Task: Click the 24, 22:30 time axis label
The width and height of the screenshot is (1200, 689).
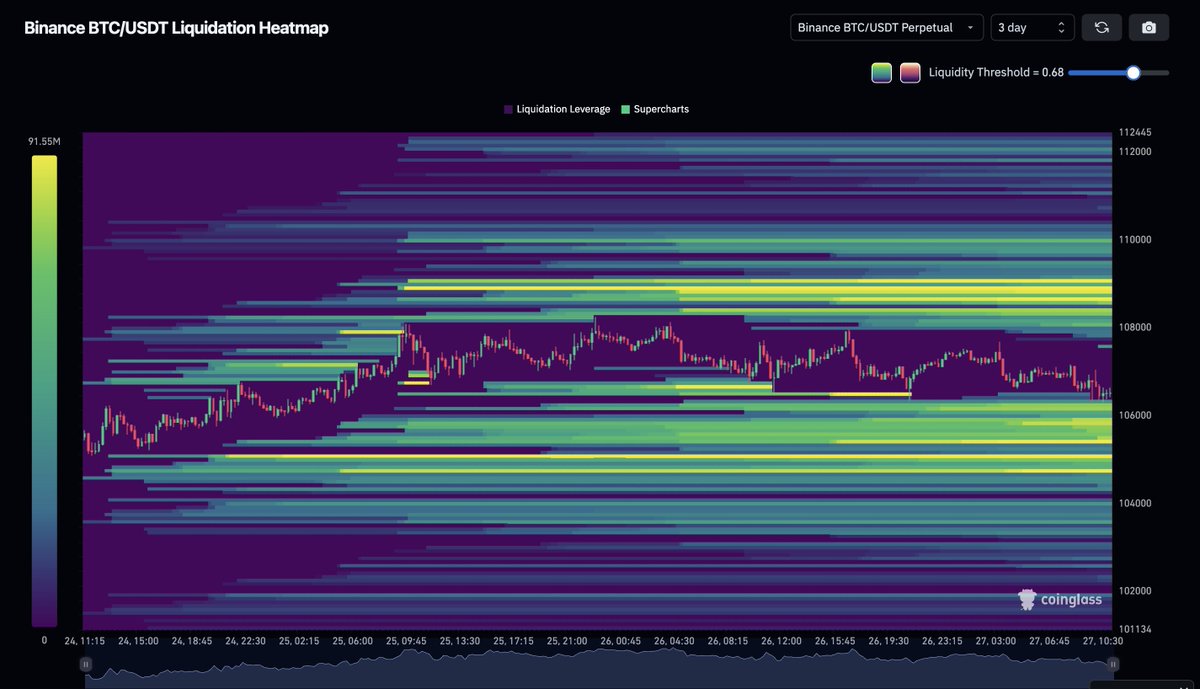Action: [x=247, y=641]
